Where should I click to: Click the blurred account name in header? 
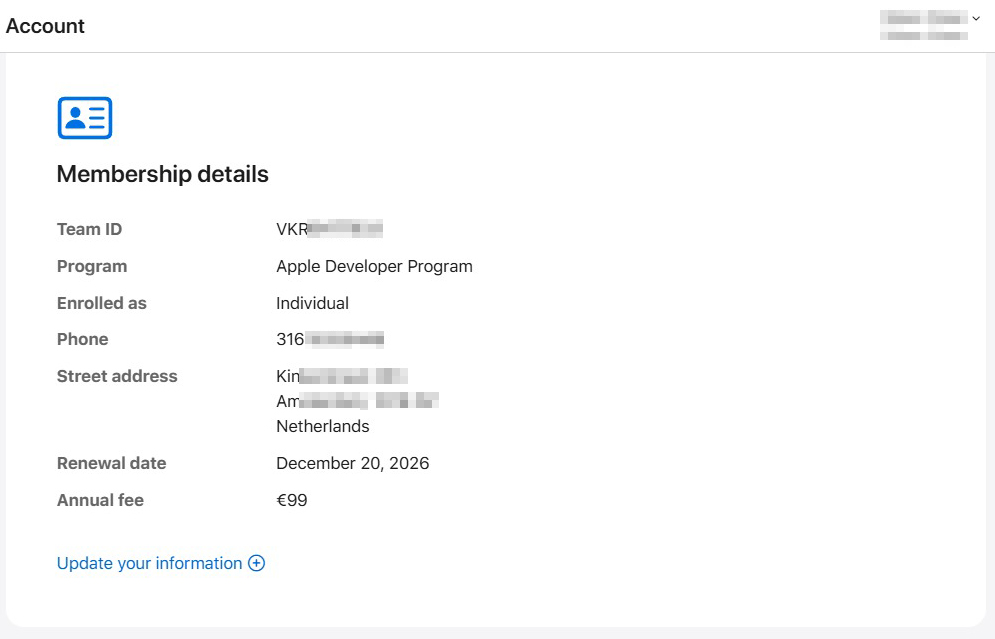coord(920,26)
